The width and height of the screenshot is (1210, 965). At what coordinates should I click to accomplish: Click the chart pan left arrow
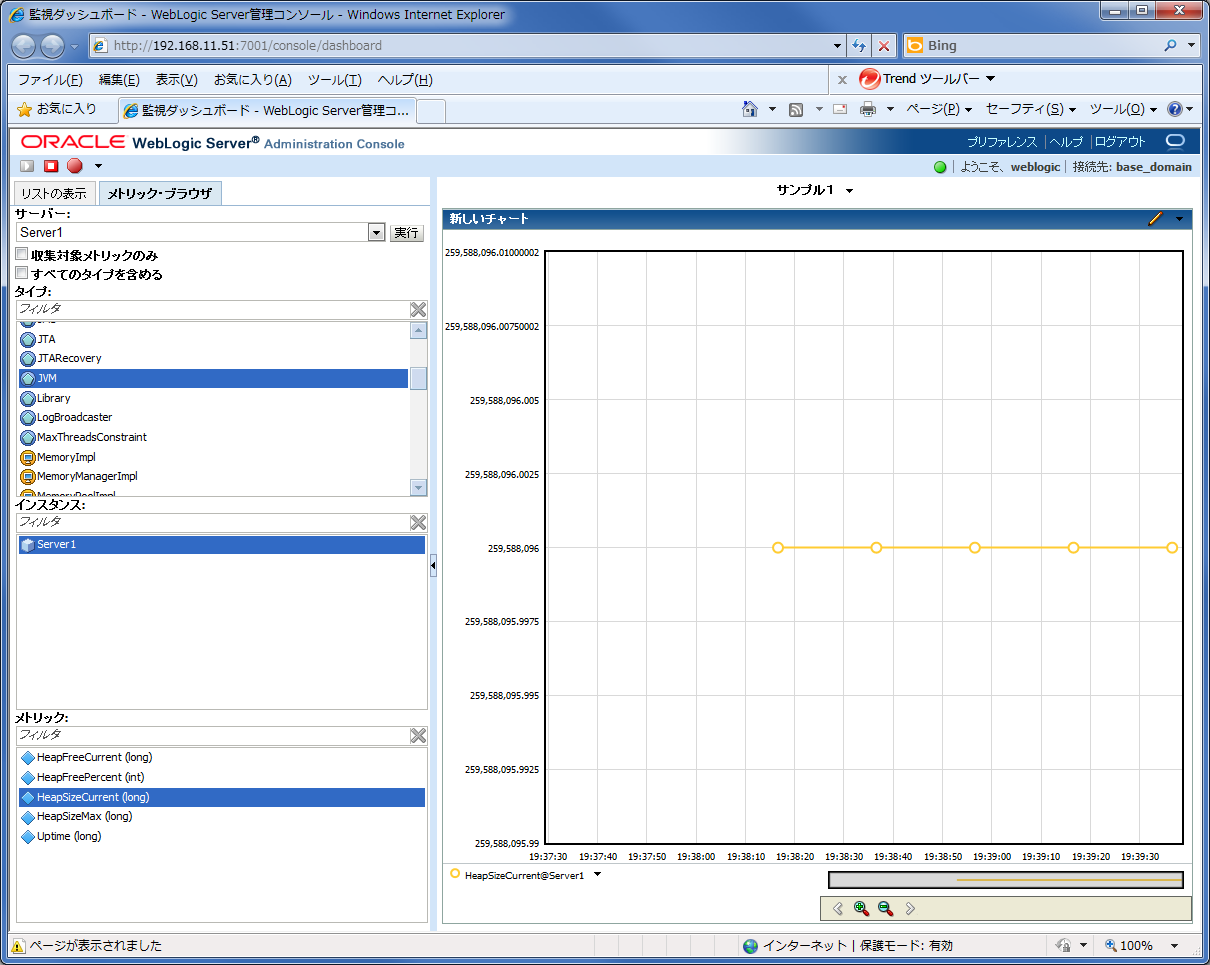(838, 908)
